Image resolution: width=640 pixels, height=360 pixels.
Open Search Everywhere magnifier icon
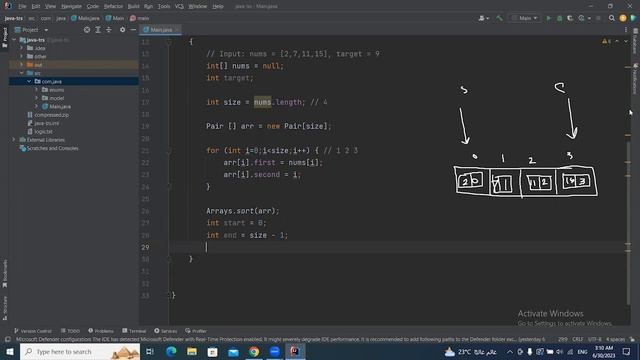click(611, 18)
